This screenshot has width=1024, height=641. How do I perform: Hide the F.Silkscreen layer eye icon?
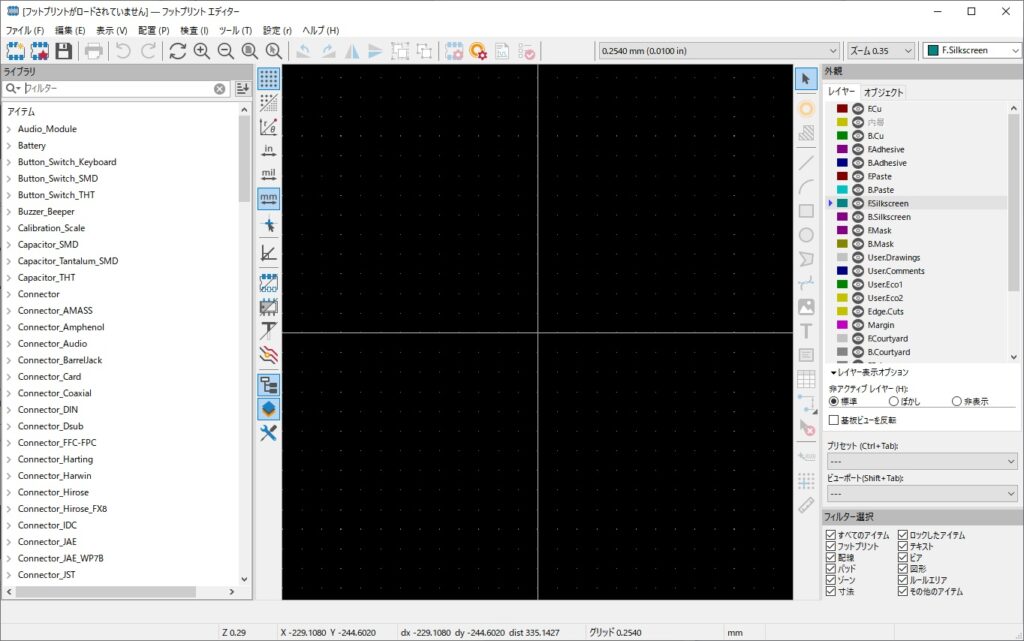tap(858, 203)
